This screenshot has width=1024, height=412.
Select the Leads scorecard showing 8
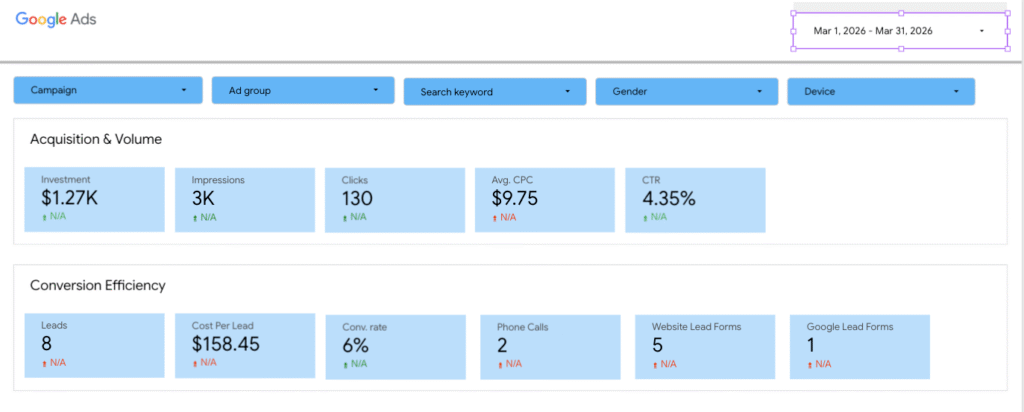[x=95, y=345]
